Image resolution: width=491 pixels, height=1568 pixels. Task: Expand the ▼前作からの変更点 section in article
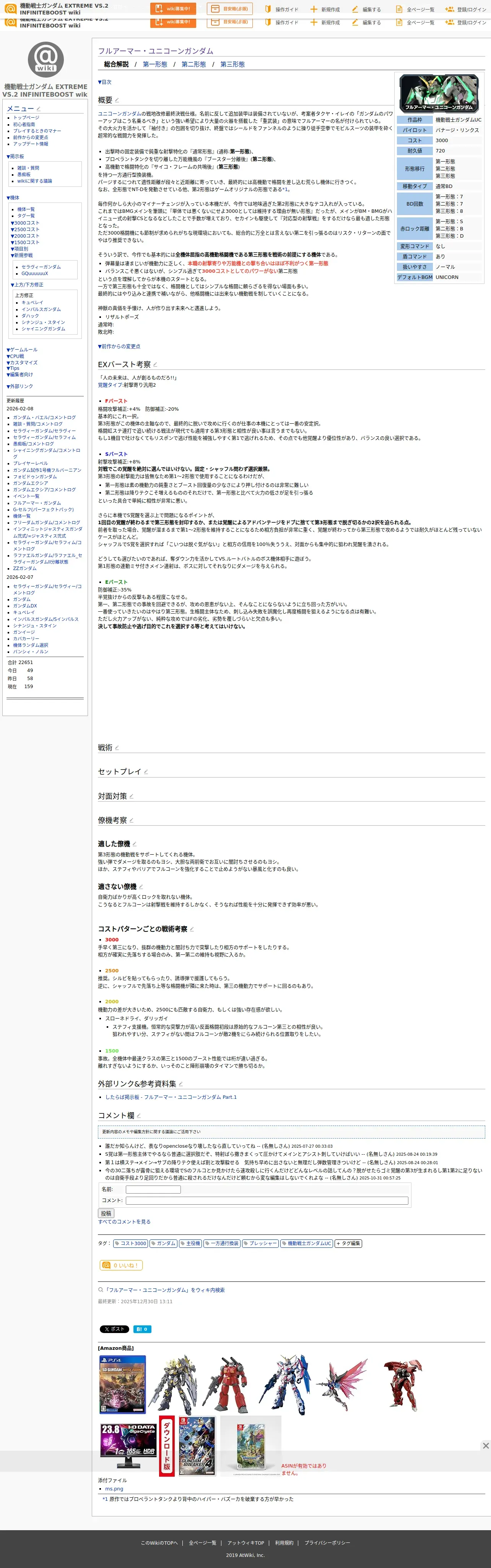[119, 347]
